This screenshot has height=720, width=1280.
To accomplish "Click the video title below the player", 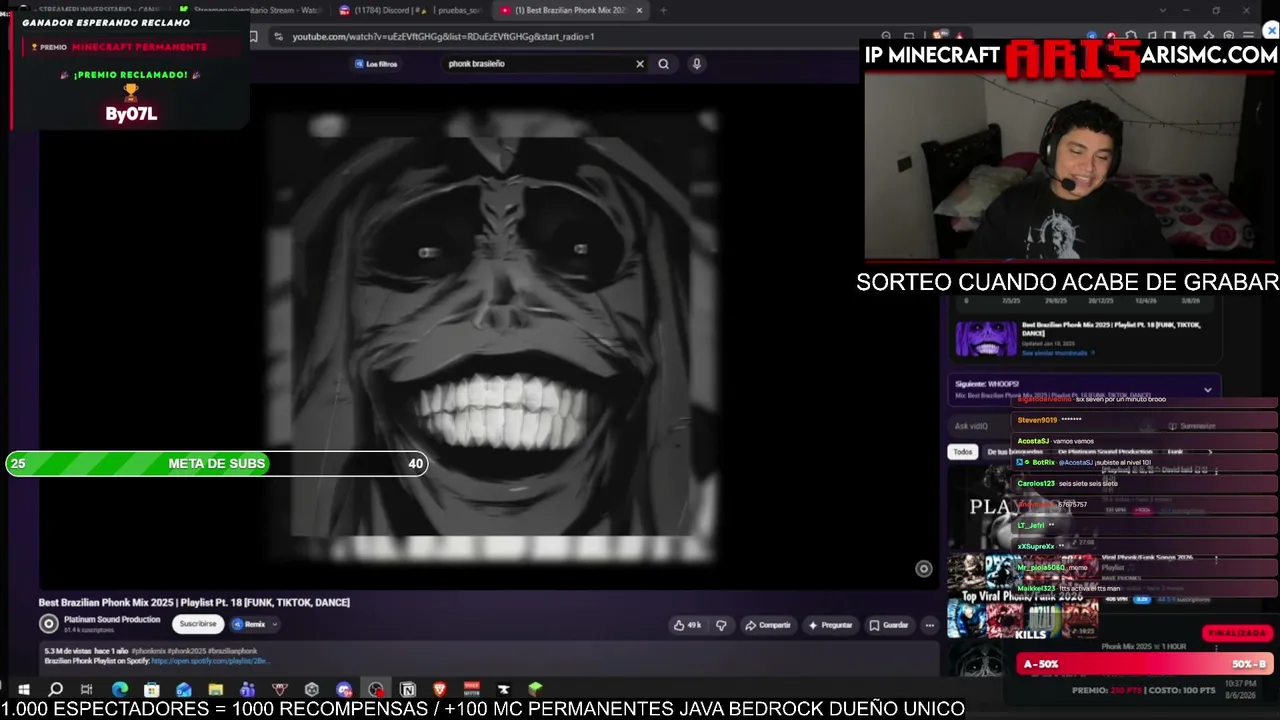I will point(194,602).
